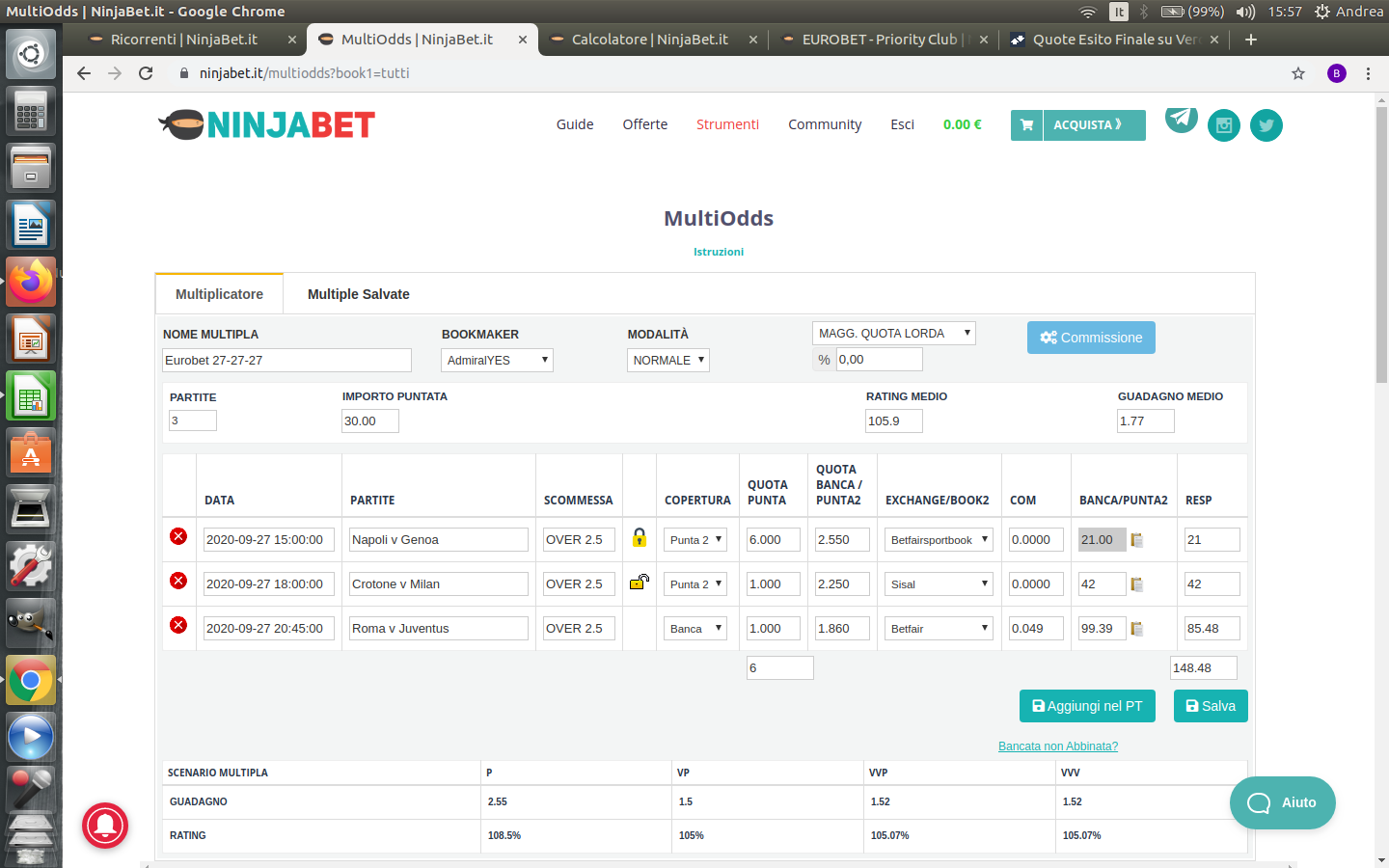Click volume icon in system tray

click(1245, 12)
